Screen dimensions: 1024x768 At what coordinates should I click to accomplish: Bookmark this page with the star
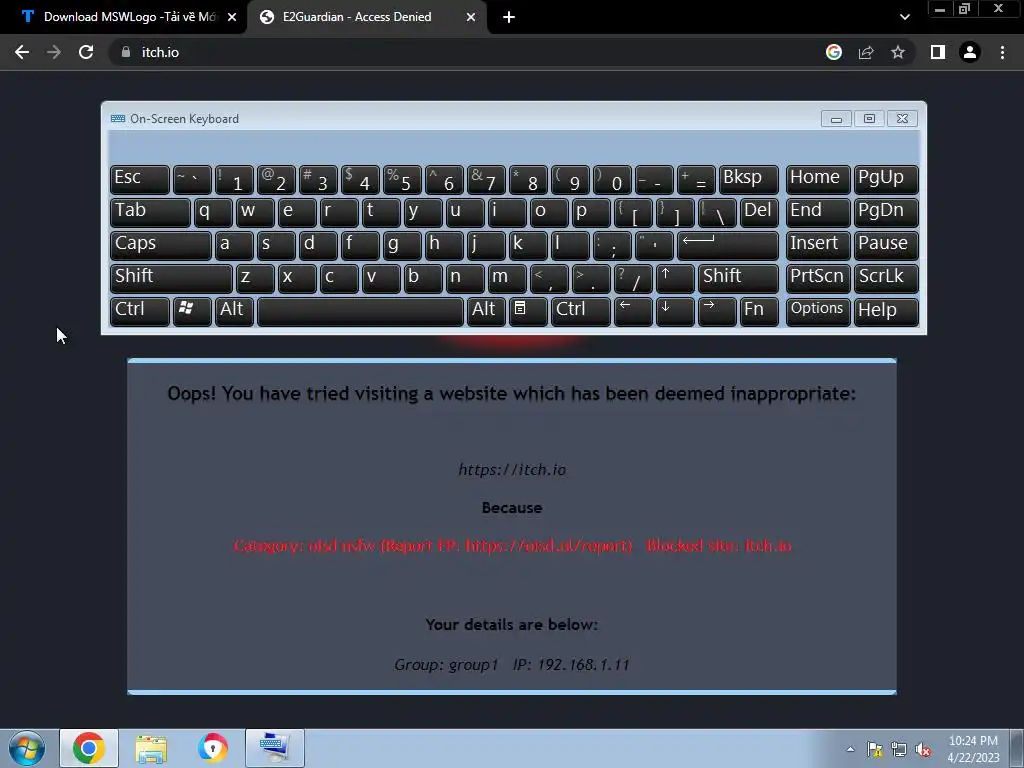pos(898,52)
